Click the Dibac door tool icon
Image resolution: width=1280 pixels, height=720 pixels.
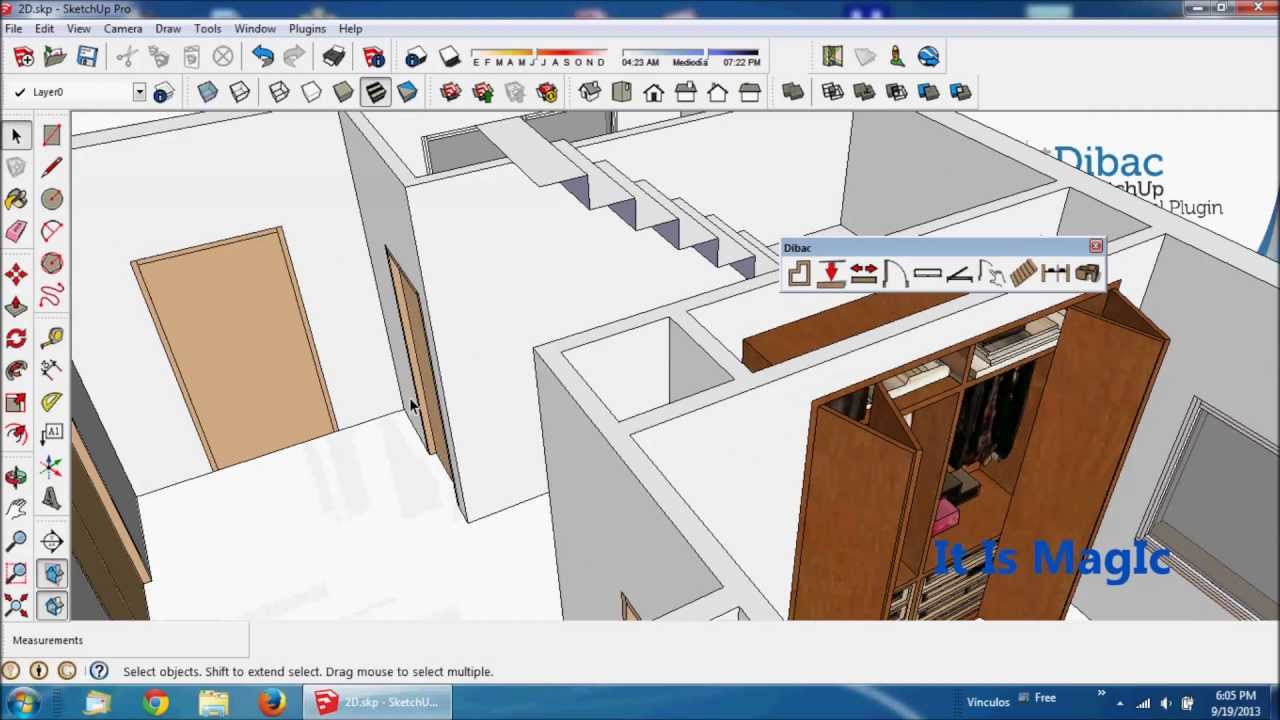click(894, 273)
